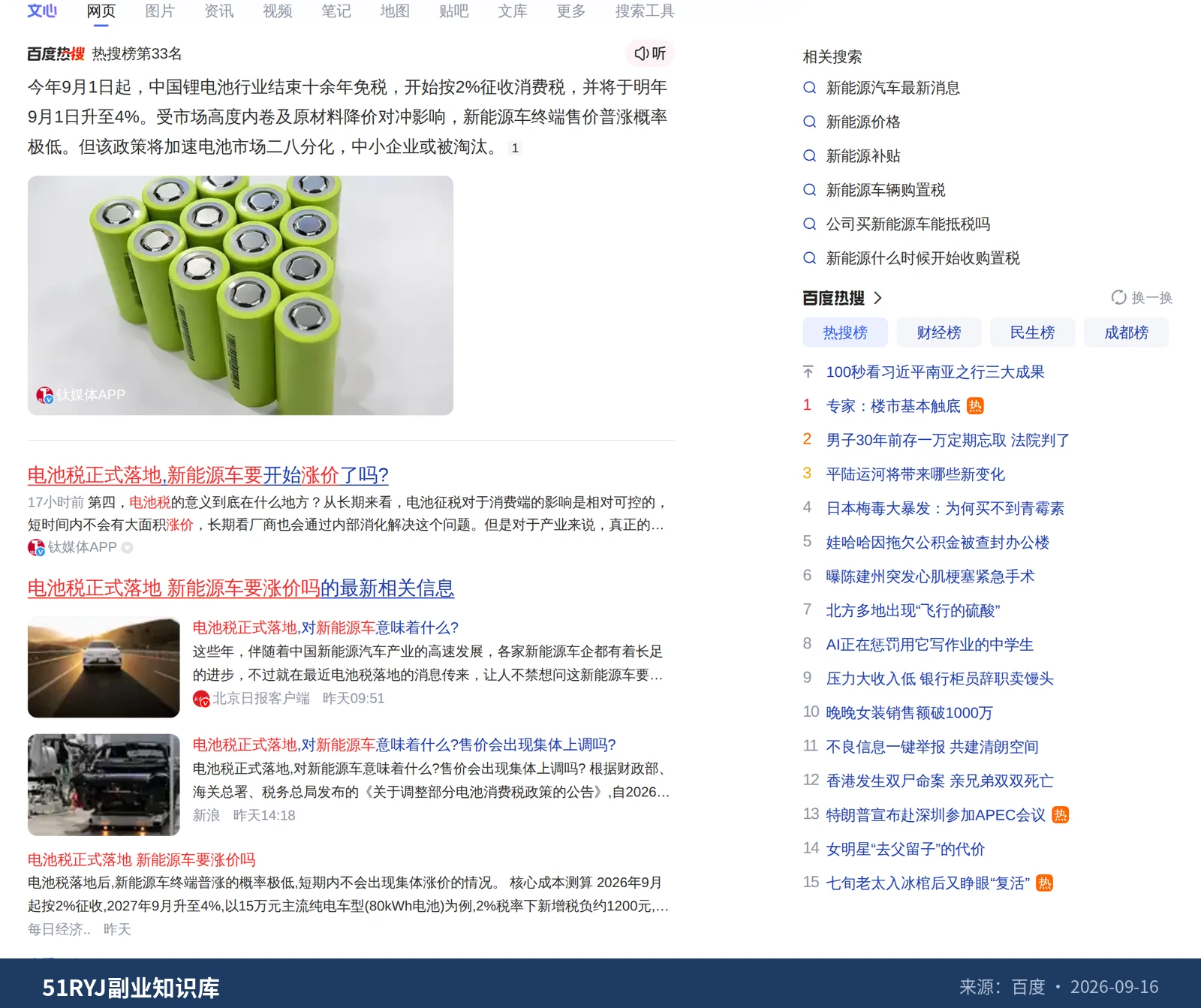Viewport: 1201px width, 1008px height.
Task: Open 北方多地出现"飞行的硫酸"
Action: [x=913, y=611]
